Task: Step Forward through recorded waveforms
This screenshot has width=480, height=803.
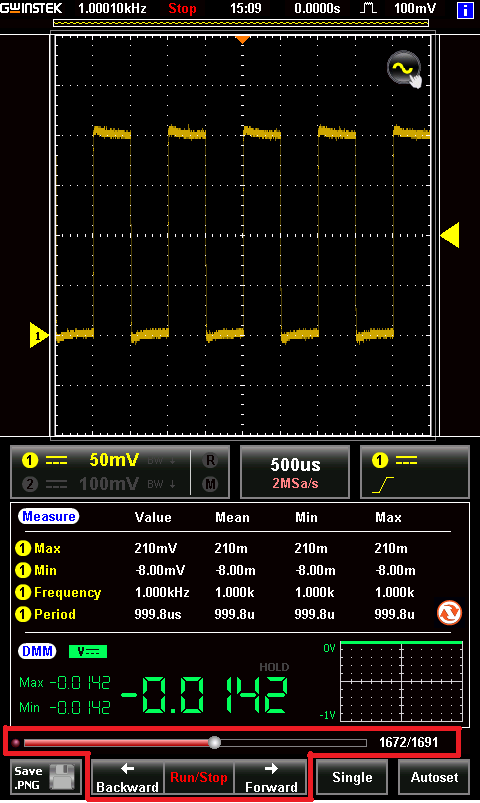Action: 271,777
